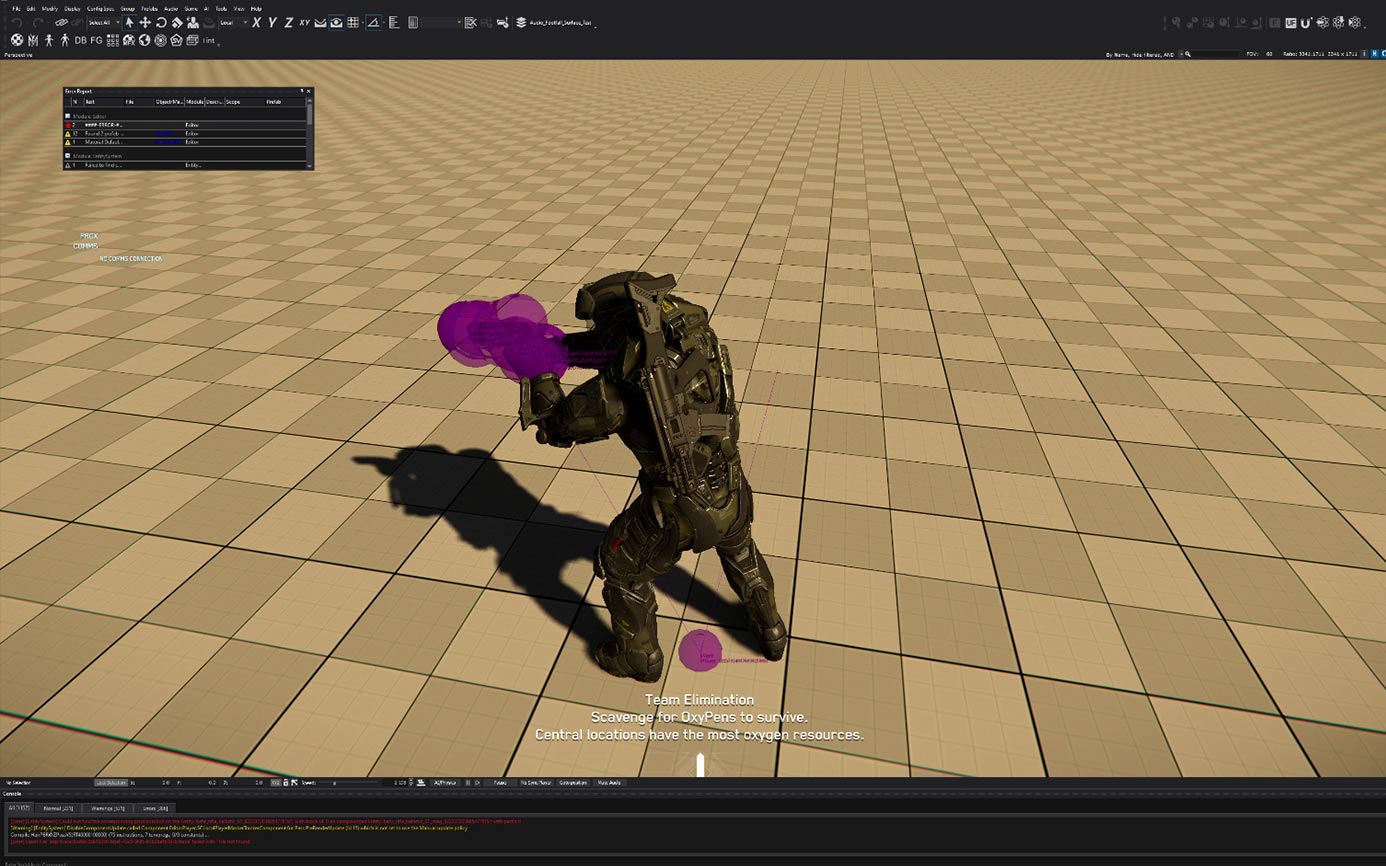Image resolution: width=1386 pixels, height=866 pixels.
Task: Click the Mute Audio button
Action: (x=609, y=782)
